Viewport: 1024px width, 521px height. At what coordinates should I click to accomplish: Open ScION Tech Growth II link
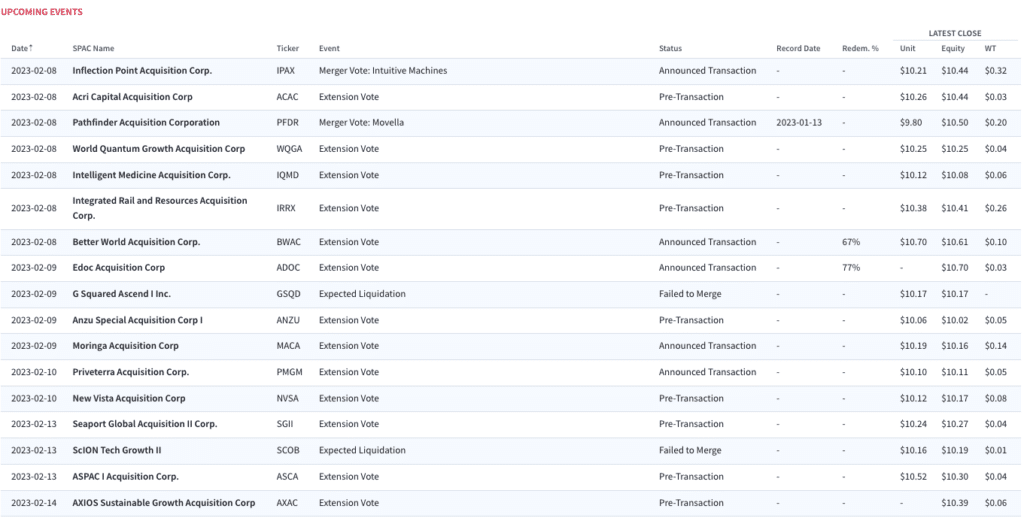[117, 450]
